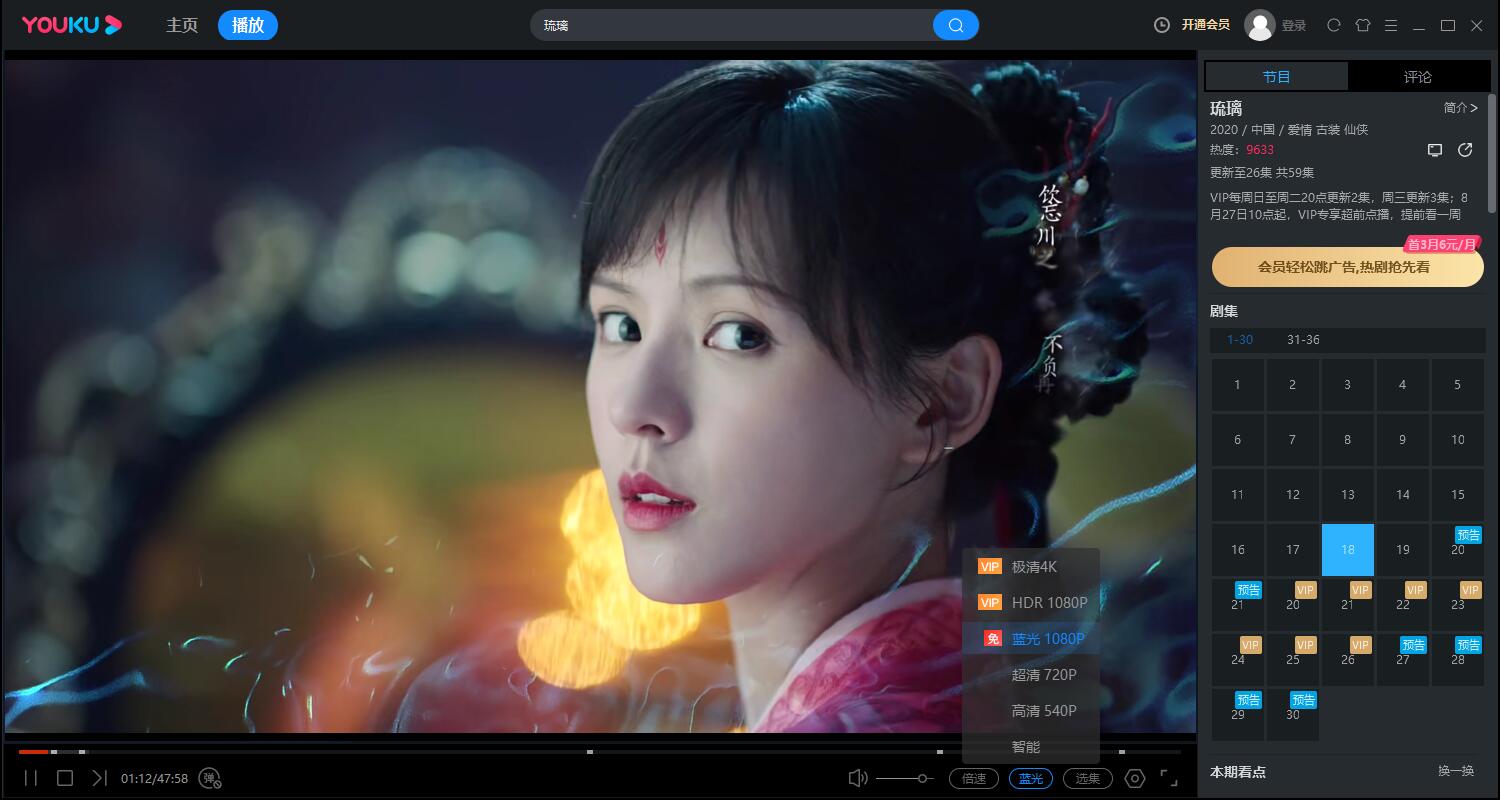Stop the video with the square button

click(65, 778)
